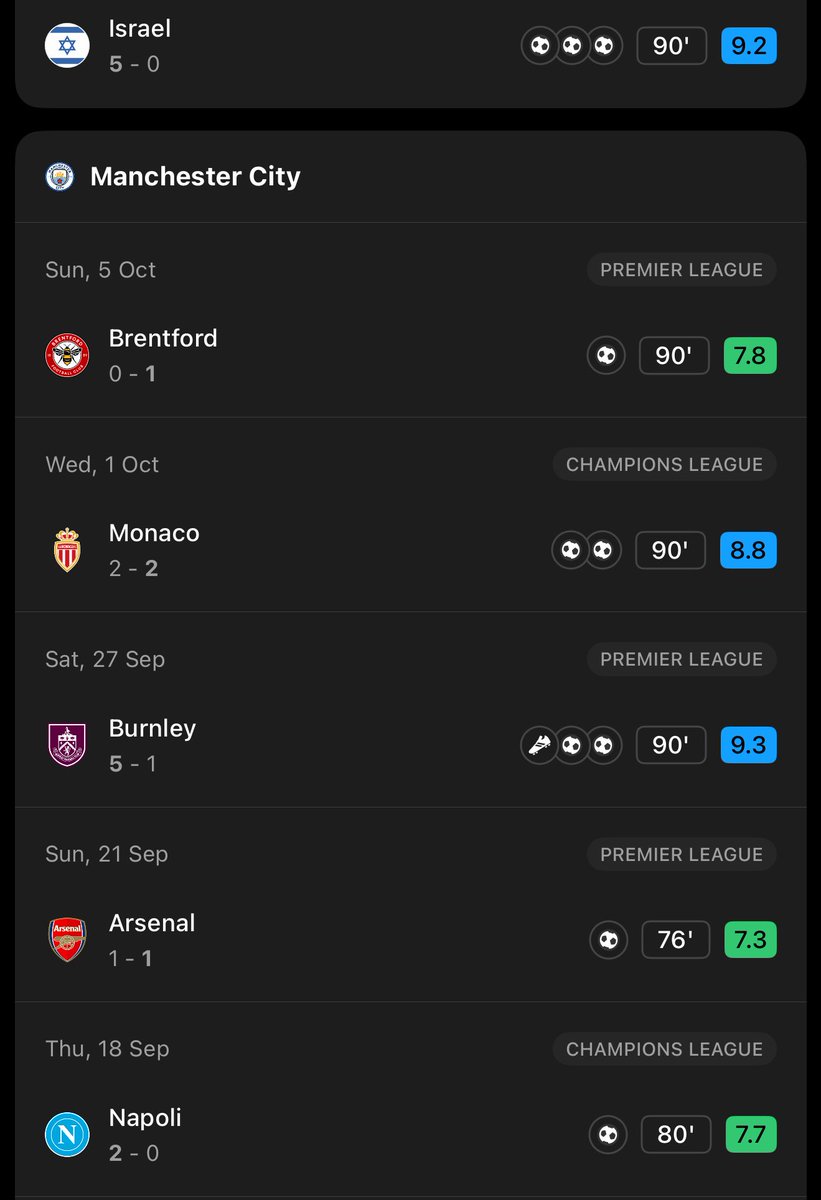Screen dimensions: 821x1200
Task: Tap the goal ball icon in Brentford row
Action: pos(606,356)
